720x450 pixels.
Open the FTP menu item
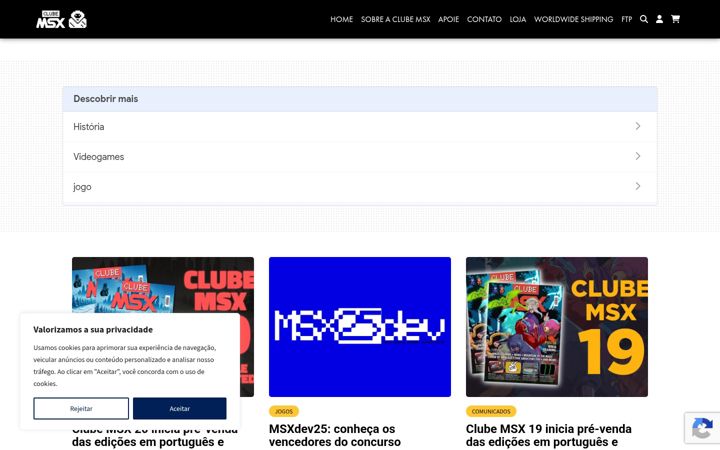click(x=626, y=19)
